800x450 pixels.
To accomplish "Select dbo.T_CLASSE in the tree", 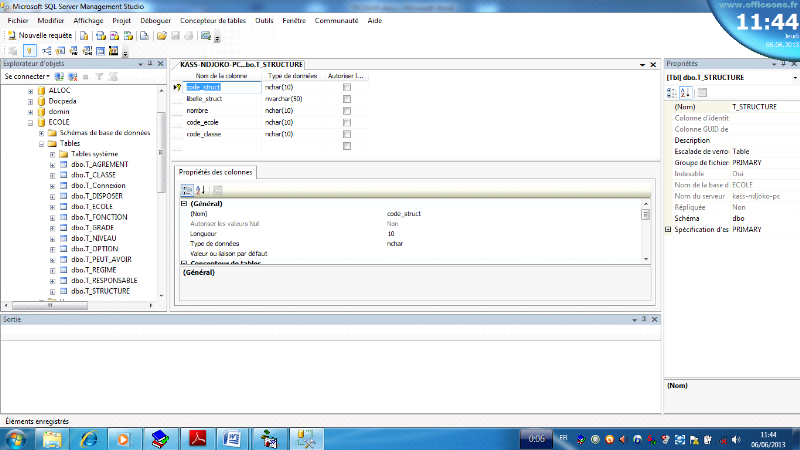I will click(93, 175).
